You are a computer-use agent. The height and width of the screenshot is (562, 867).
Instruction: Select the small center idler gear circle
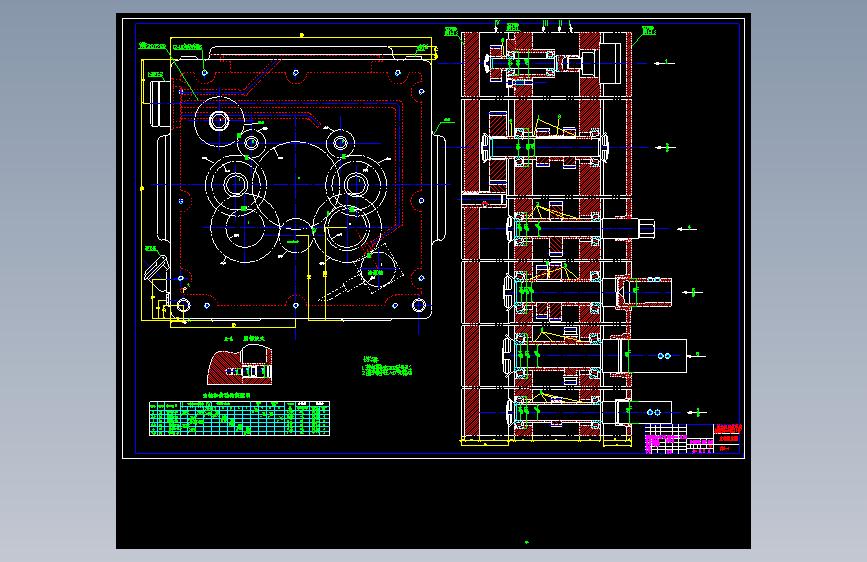[x=296, y=235]
